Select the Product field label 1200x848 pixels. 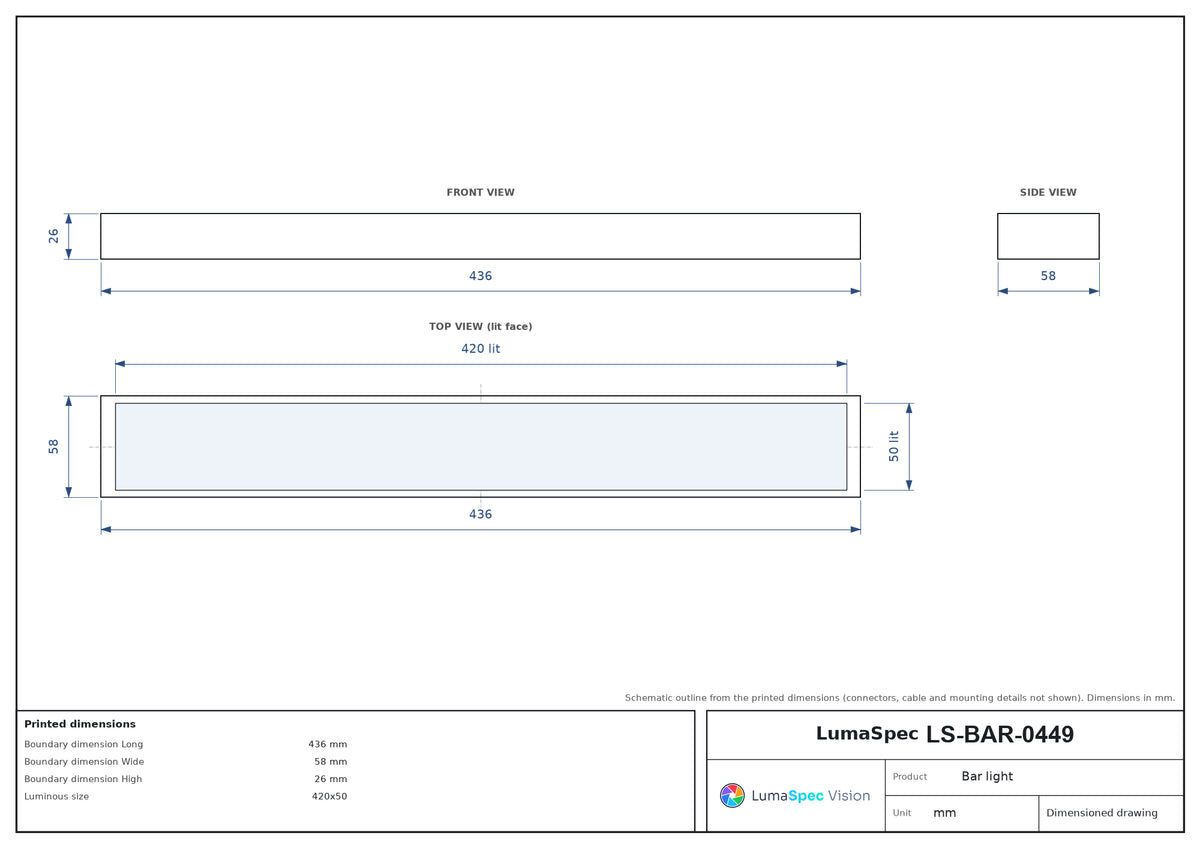910,777
